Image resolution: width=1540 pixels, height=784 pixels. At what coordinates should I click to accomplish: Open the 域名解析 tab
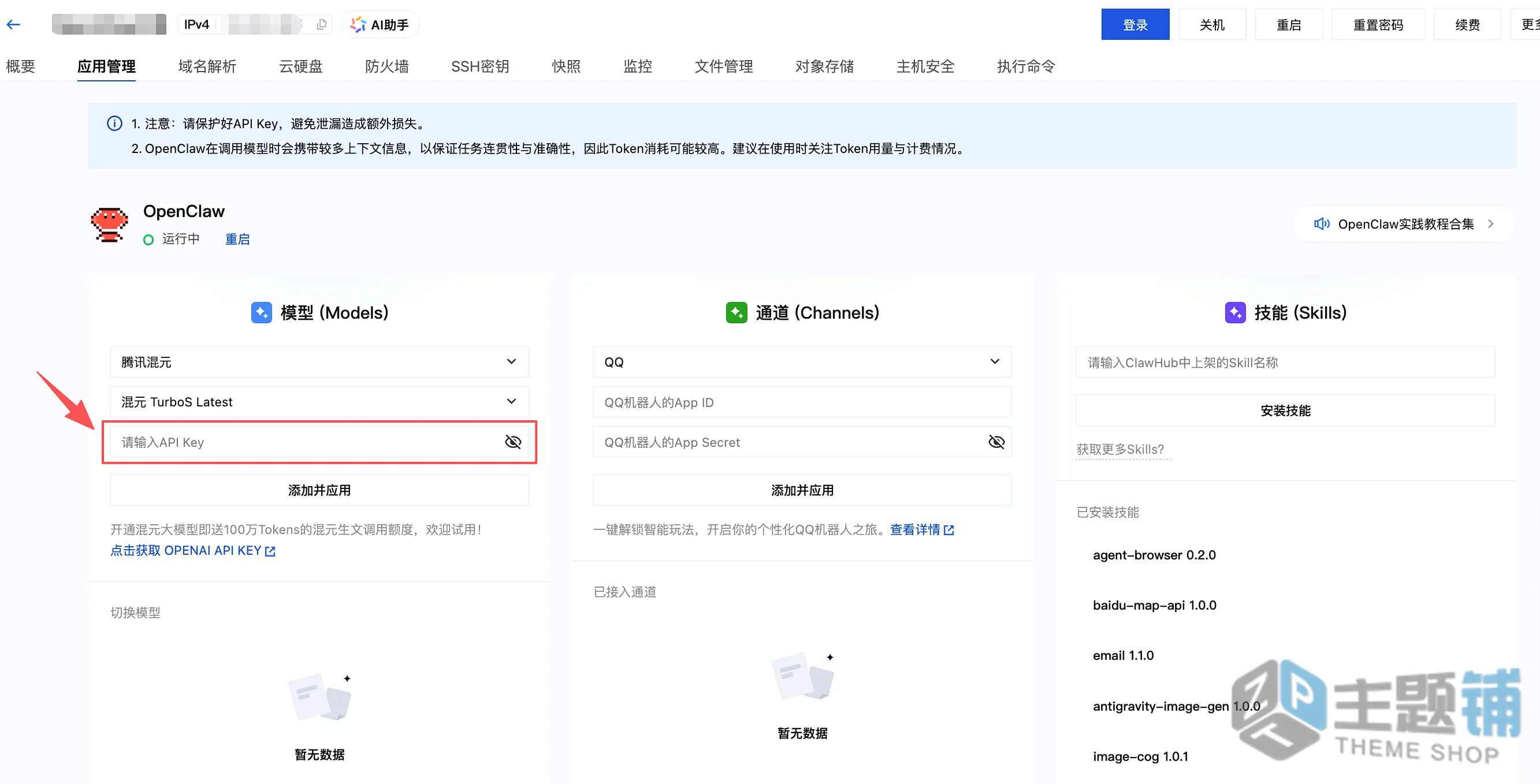[207, 66]
